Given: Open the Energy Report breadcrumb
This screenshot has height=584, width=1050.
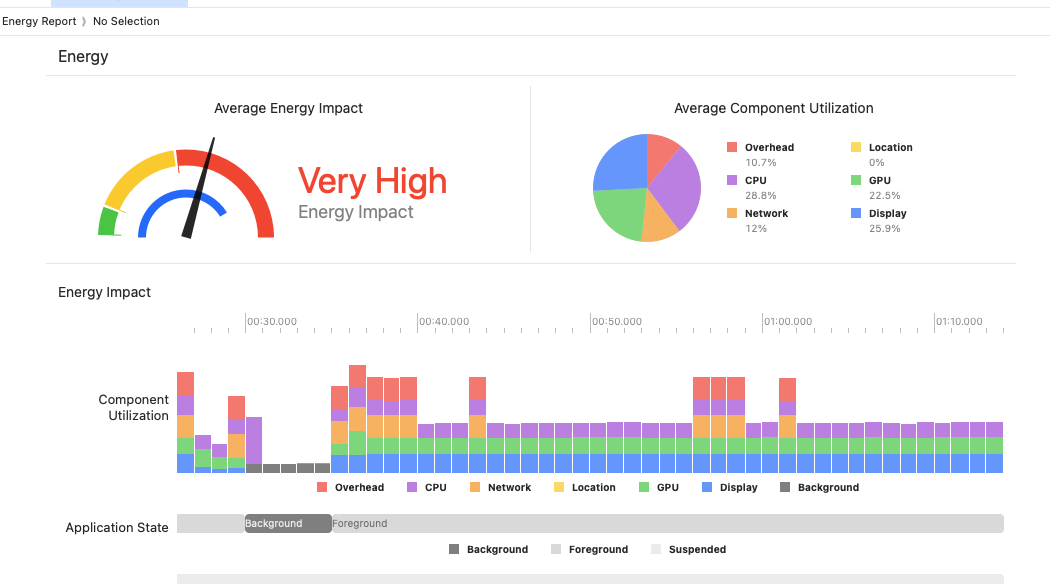Looking at the screenshot, I should tap(39, 21).
